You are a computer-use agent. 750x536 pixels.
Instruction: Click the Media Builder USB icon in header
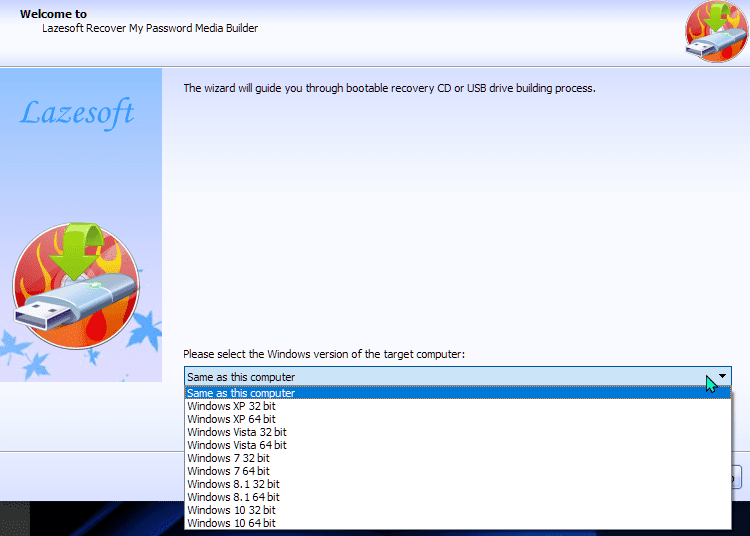[x=717, y=31]
